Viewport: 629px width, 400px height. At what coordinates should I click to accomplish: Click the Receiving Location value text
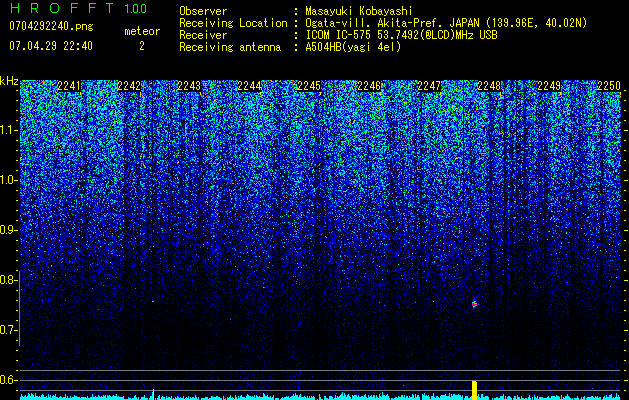click(446, 23)
